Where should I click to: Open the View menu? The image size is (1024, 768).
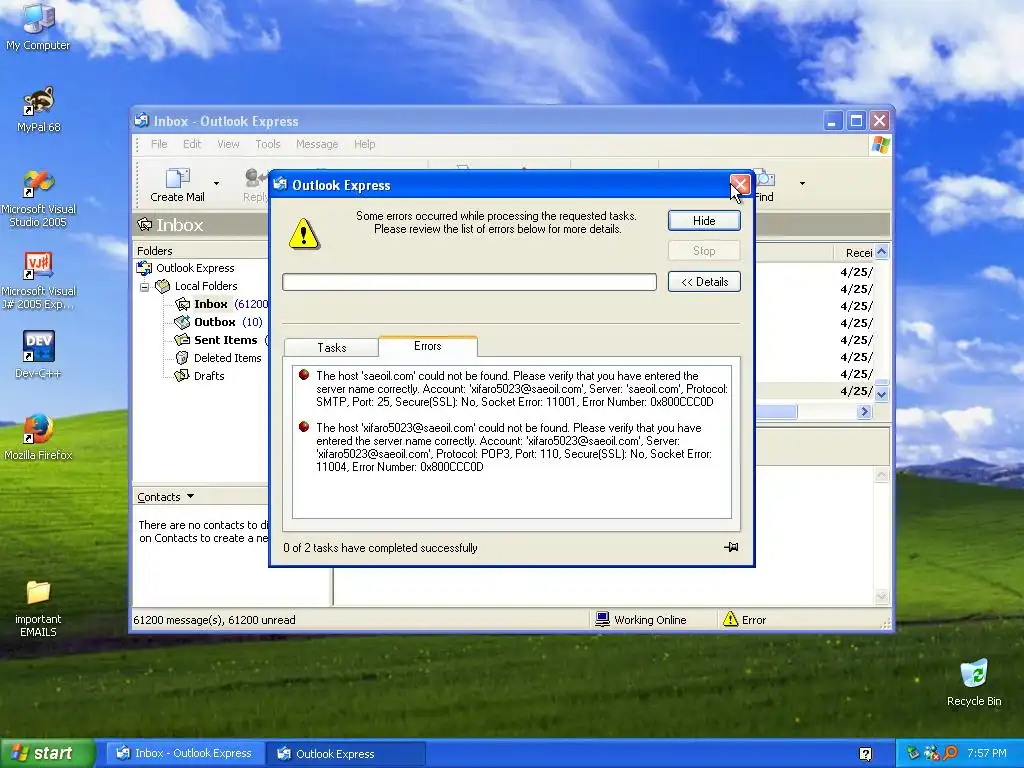click(x=228, y=144)
